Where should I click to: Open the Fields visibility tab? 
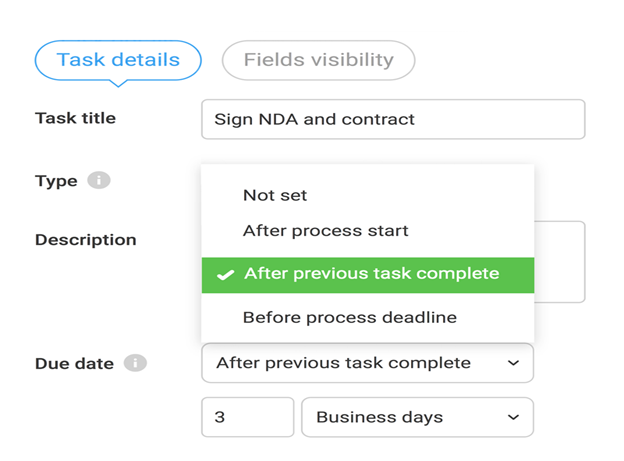(318, 60)
